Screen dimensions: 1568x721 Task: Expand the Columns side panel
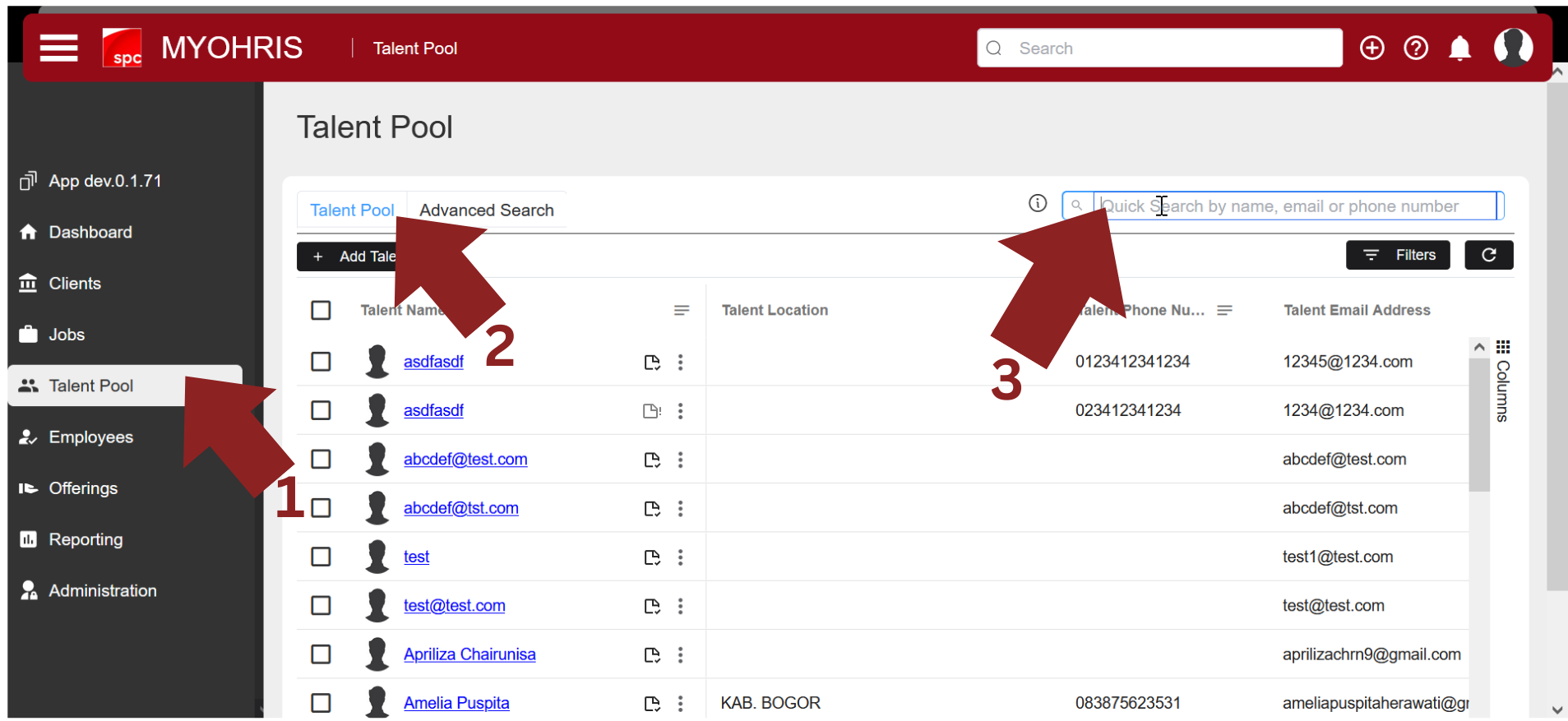click(1503, 382)
